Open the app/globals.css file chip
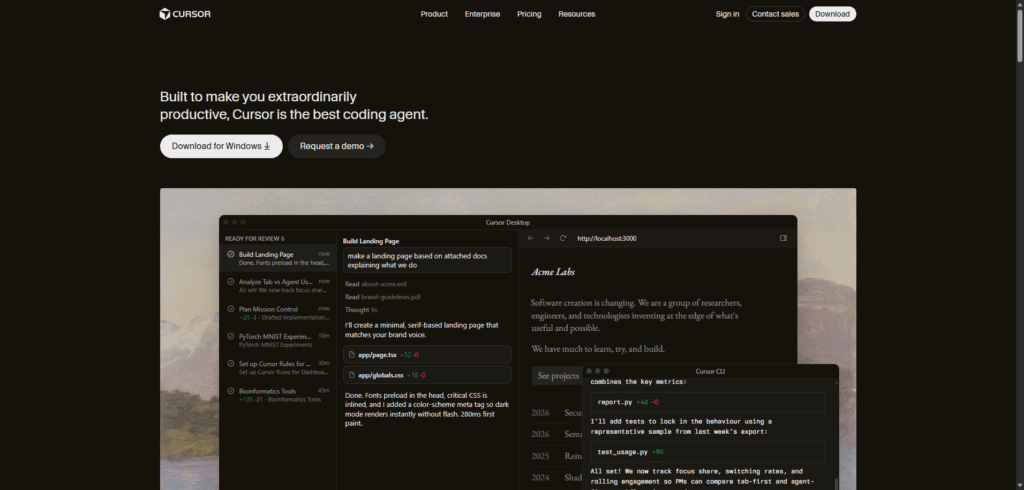The image size is (1024, 490). click(x=427, y=375)
